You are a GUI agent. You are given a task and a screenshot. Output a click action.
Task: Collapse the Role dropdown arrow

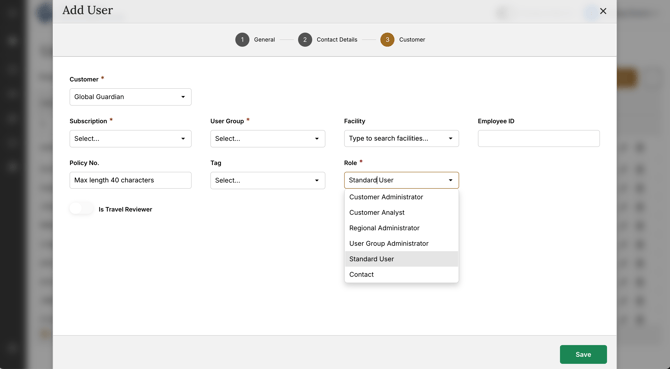point(450,180)
